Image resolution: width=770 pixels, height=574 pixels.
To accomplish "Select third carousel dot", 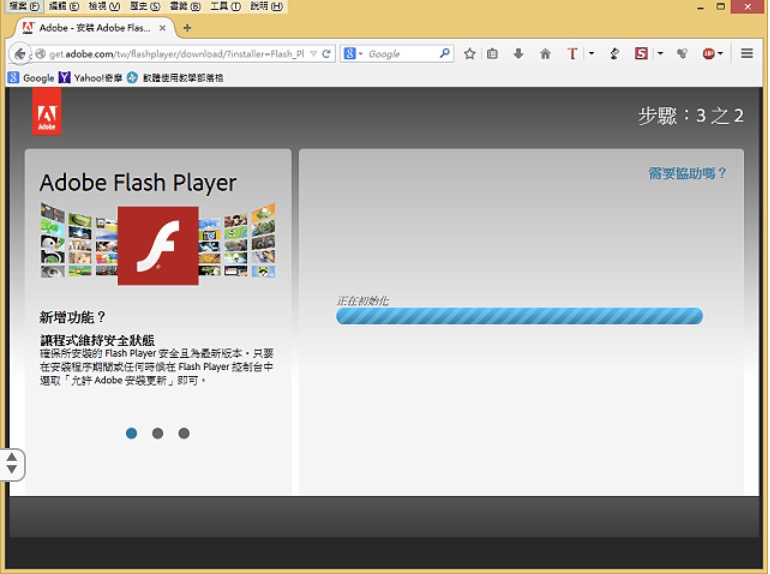I will click(x=184, y=433).
